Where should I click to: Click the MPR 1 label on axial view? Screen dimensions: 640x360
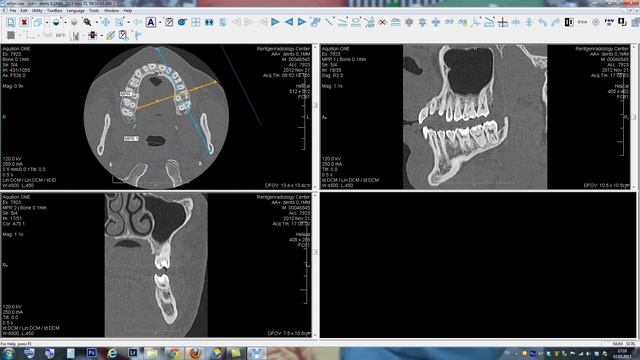[131, 139]
